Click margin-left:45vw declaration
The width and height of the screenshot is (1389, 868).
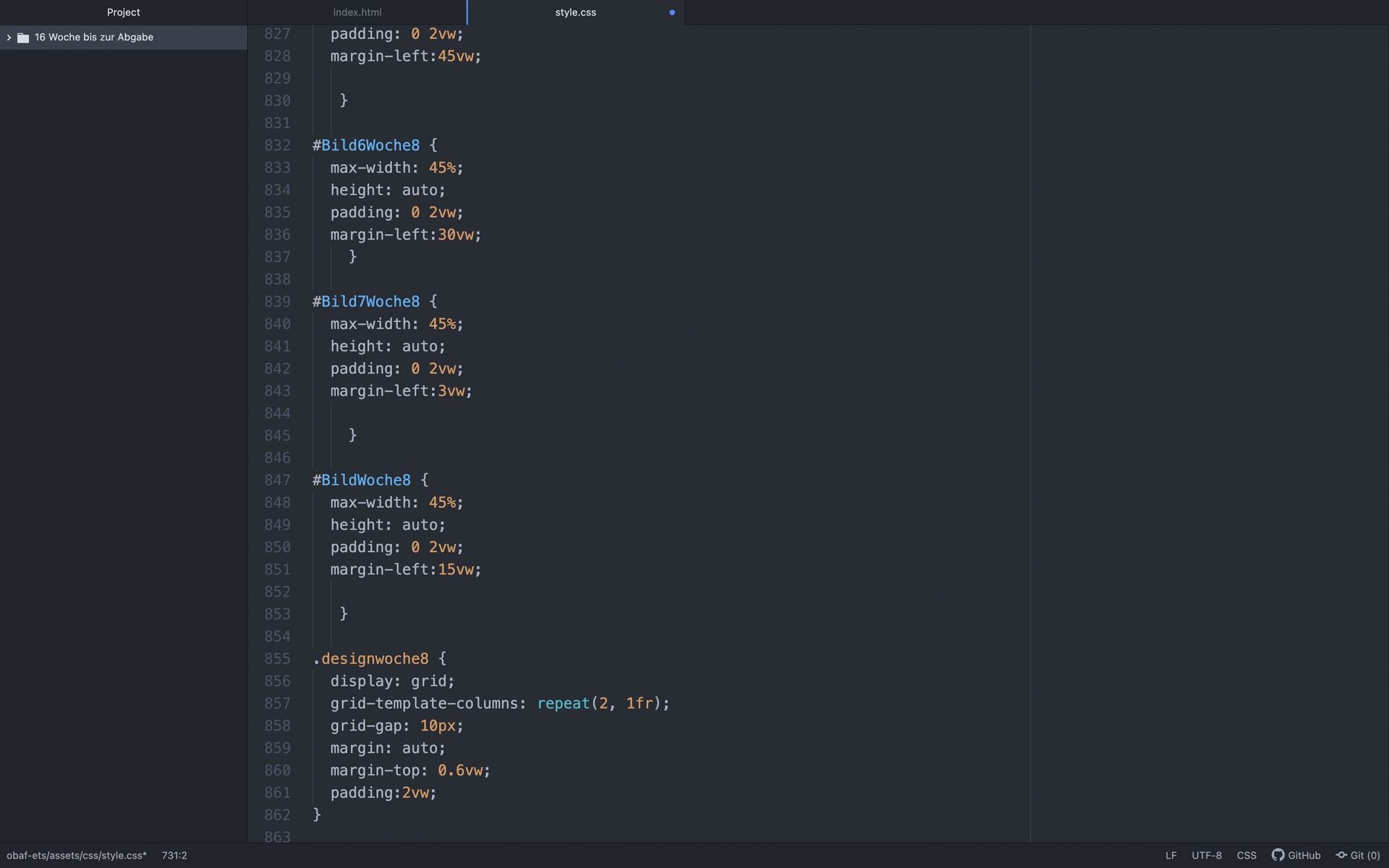coord(406,56)
